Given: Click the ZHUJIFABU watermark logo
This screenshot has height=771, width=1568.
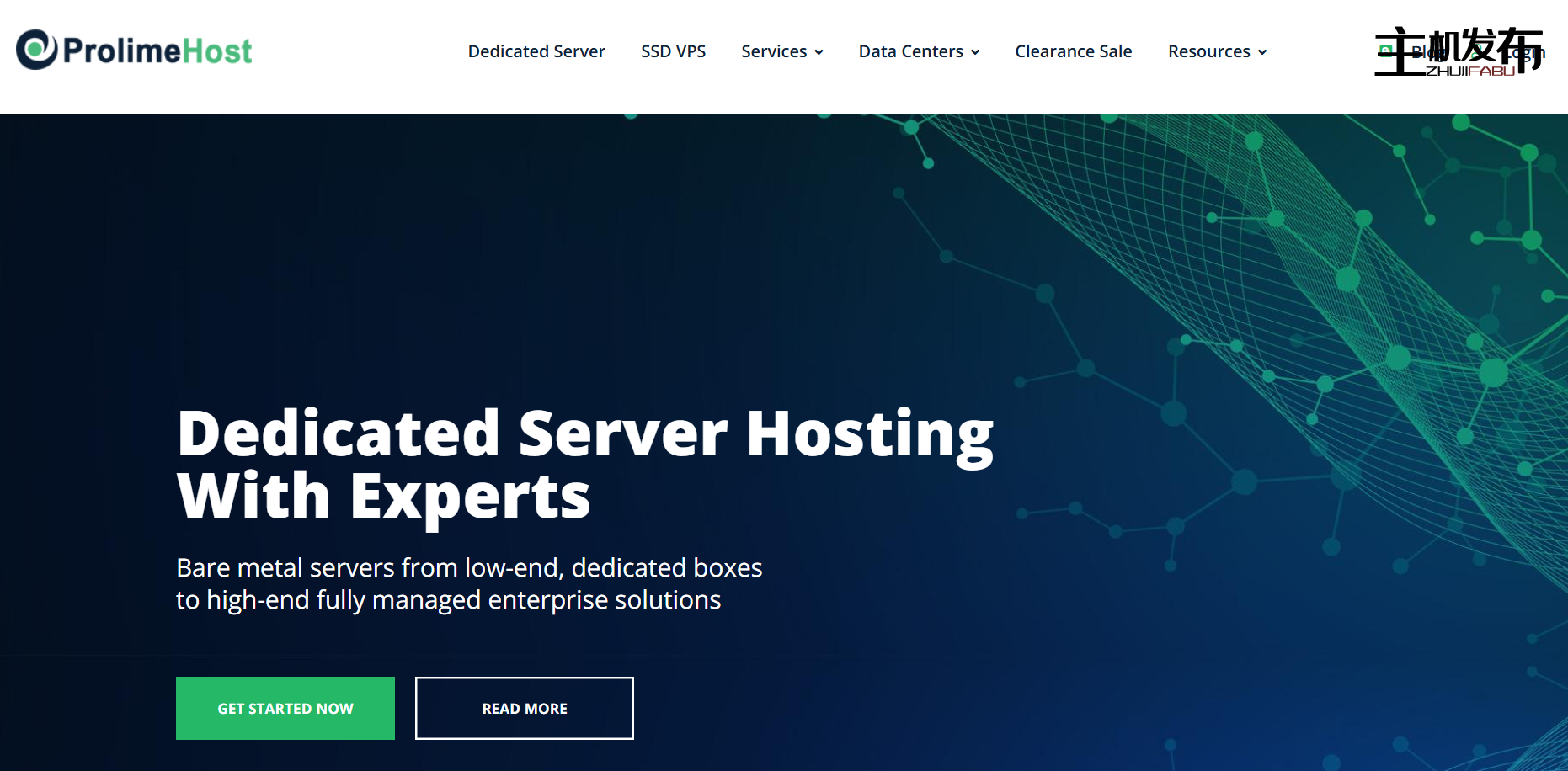Looking at the screenshot, I should point(1469,71).
